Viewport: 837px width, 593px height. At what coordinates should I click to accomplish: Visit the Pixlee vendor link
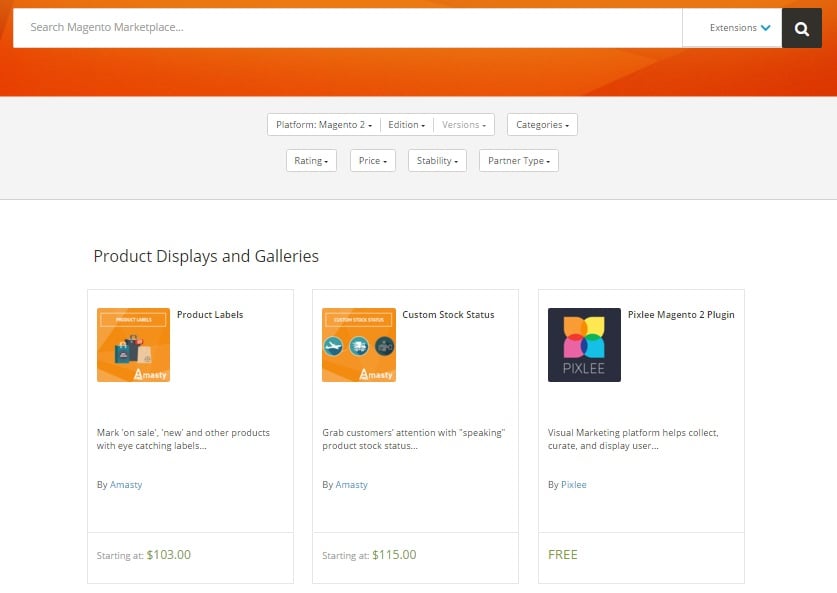pos(574,485)
